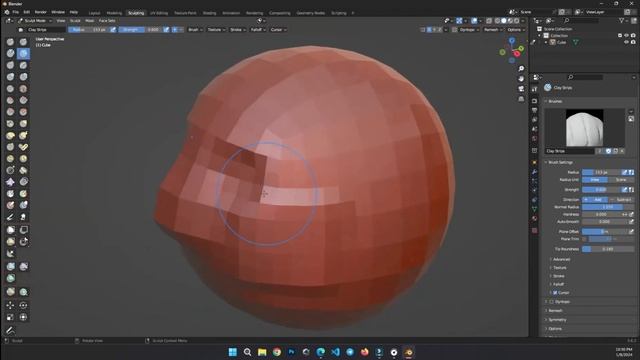Switch perspective/orthographic view icon
The image size is (640, 360).
[521, 99]
